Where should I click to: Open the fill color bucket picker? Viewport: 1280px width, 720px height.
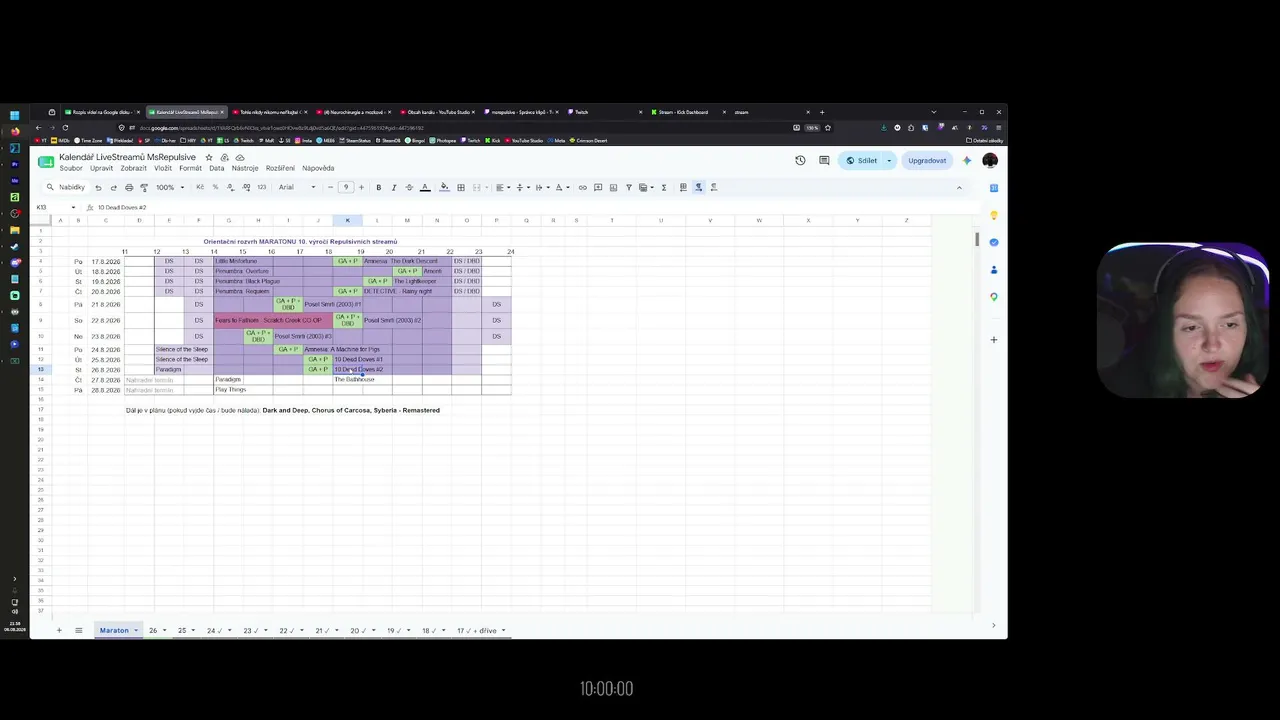click(x=445, y=187)
